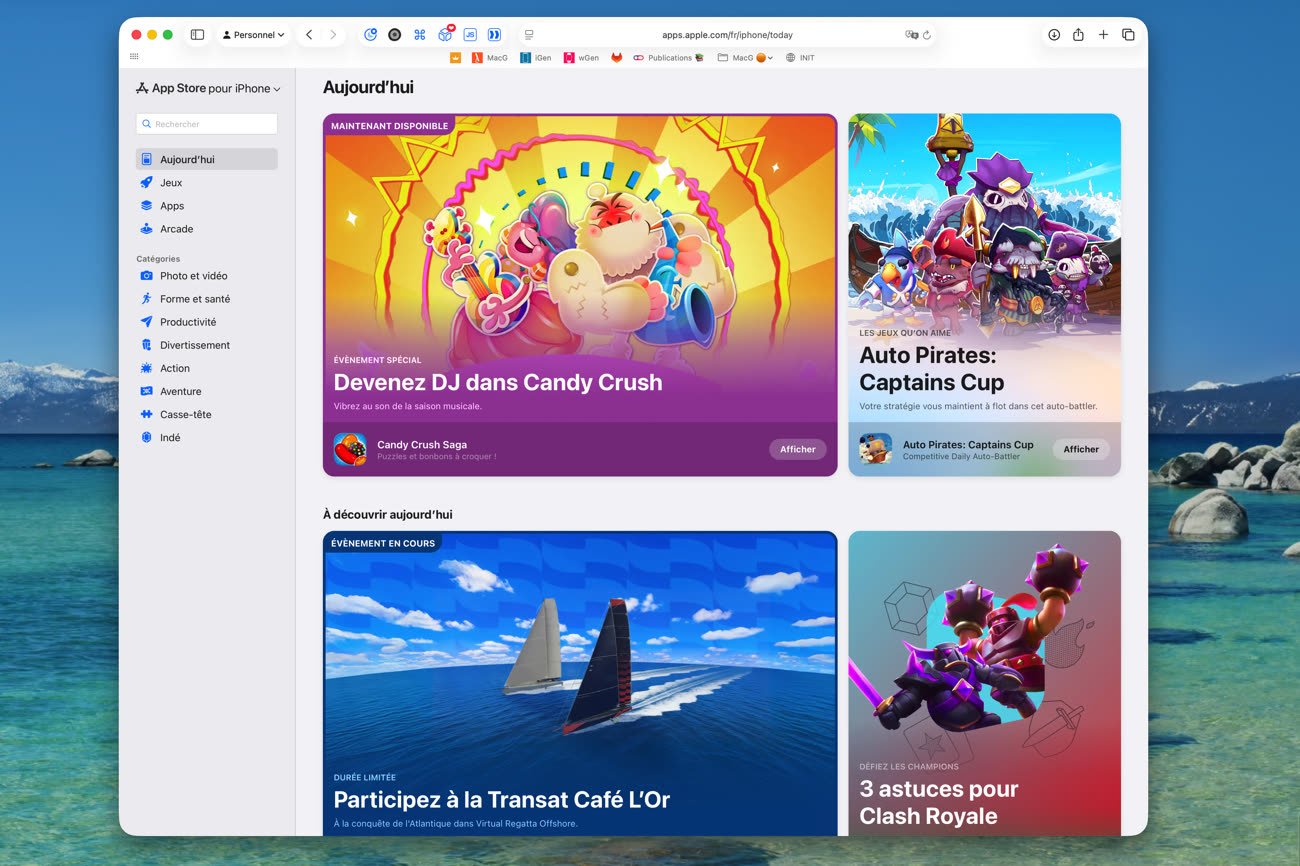Click the Candy Crush Saga app icon
This screenshot has height=866, width=1300.
tap(350, 450)
